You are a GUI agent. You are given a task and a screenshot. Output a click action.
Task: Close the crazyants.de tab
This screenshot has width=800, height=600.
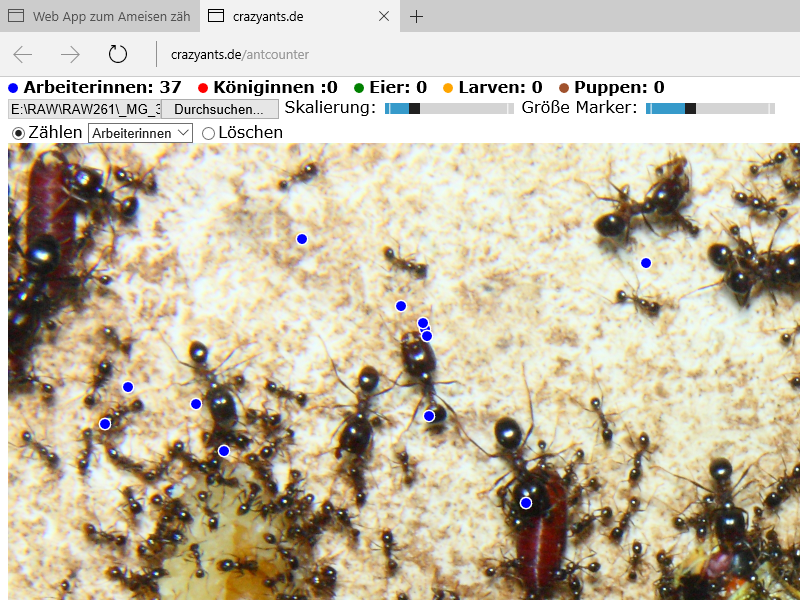385,16
